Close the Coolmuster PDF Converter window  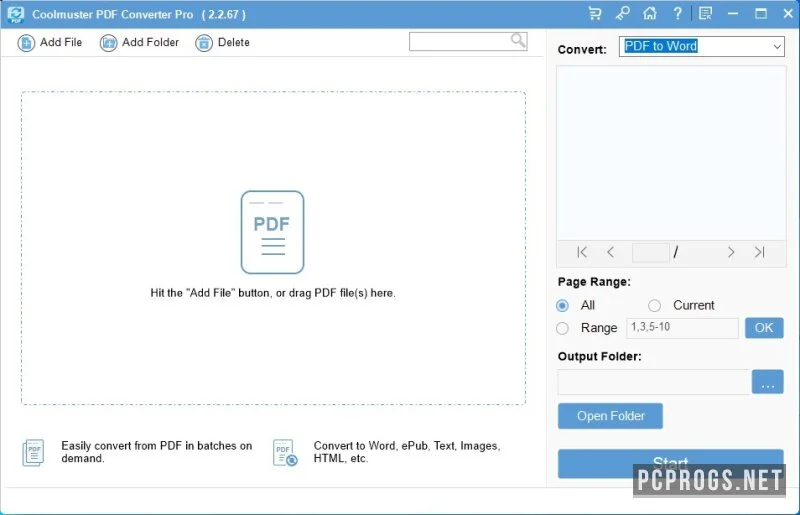[x=788, y=14]
